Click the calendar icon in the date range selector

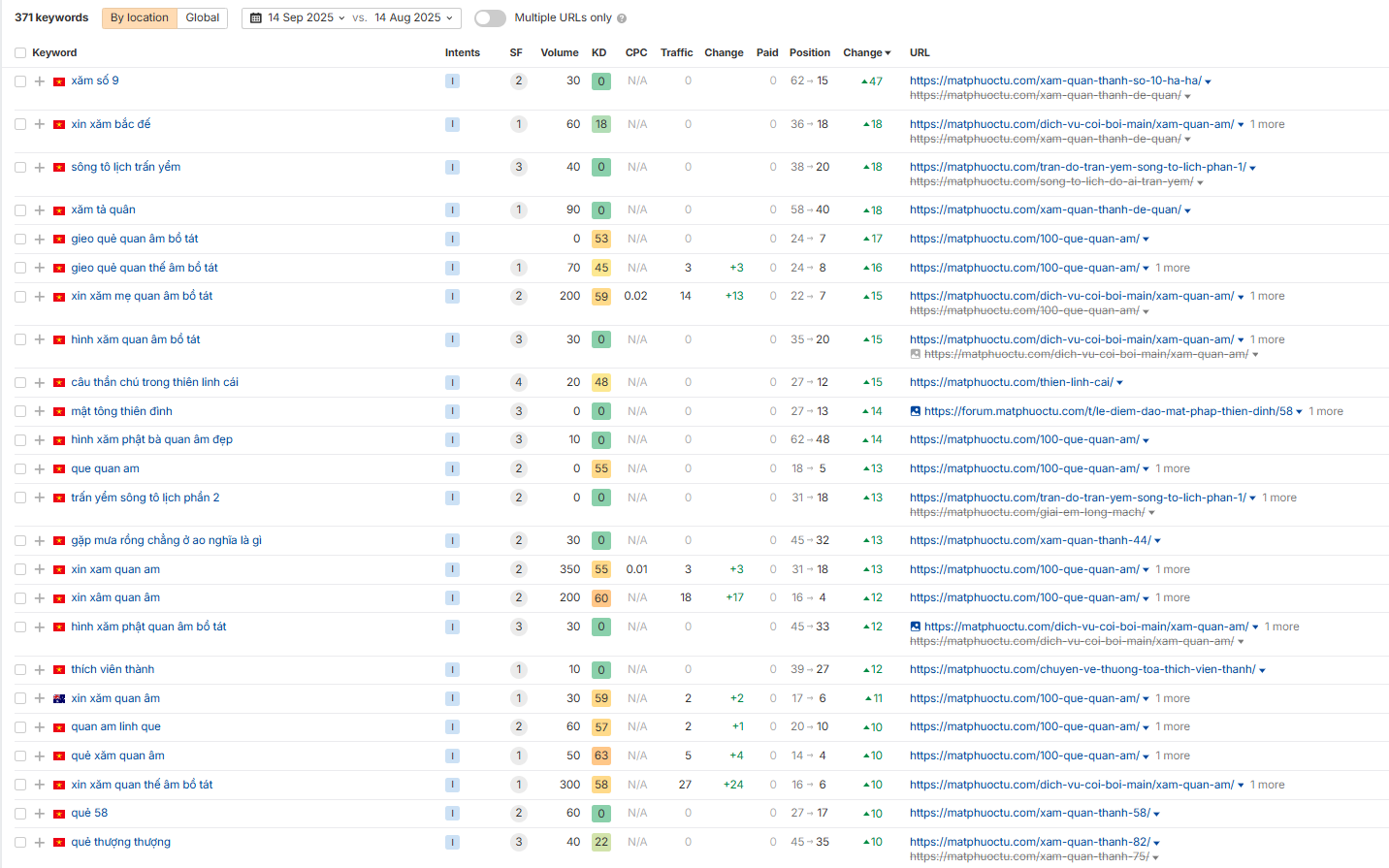(x=256, y=18)
